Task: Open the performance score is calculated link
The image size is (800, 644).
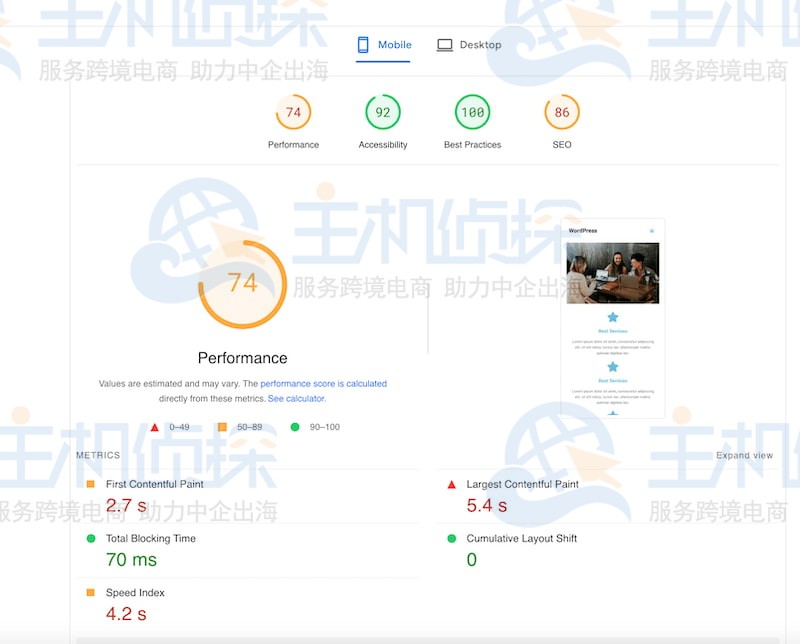Action: 324,383
